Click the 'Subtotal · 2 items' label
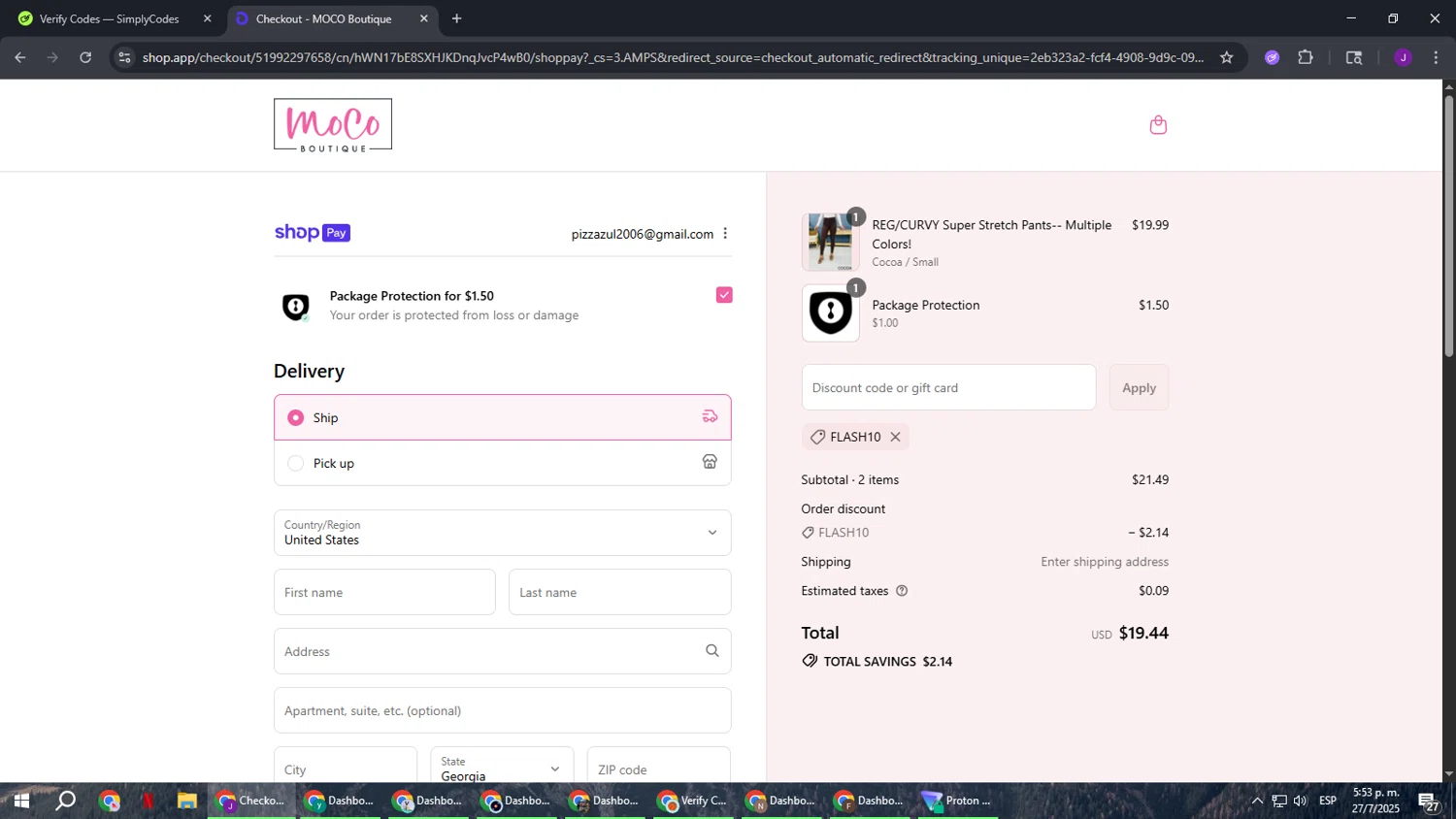Viewport: 1456px width, 819px height. [x=850, y=479]
